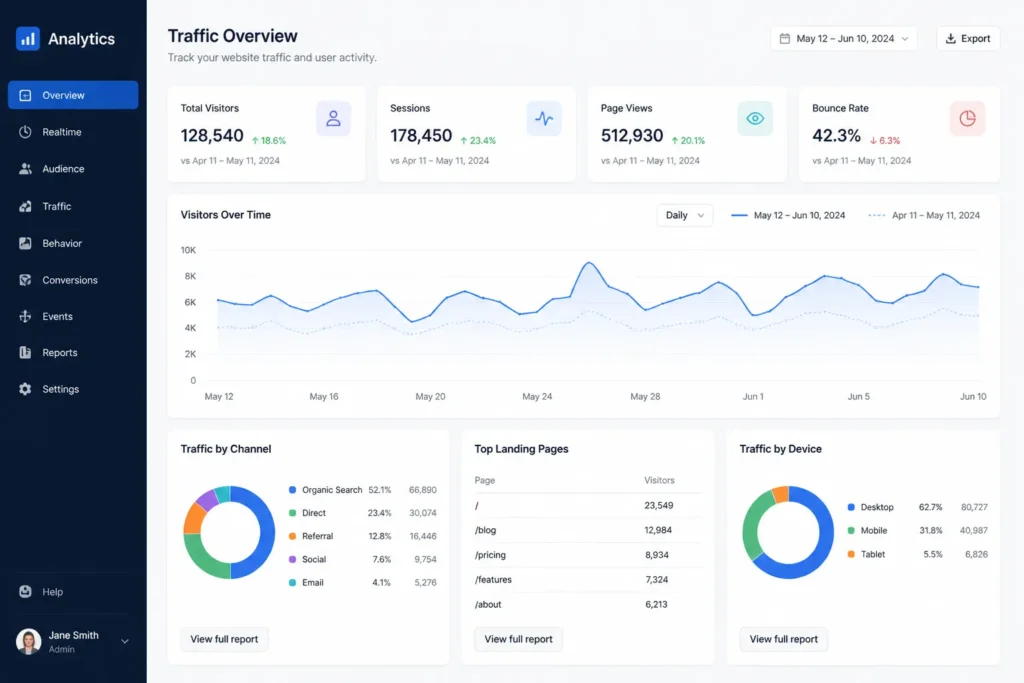Click the Traffic sidebar icon

click(x=25, y=206)
